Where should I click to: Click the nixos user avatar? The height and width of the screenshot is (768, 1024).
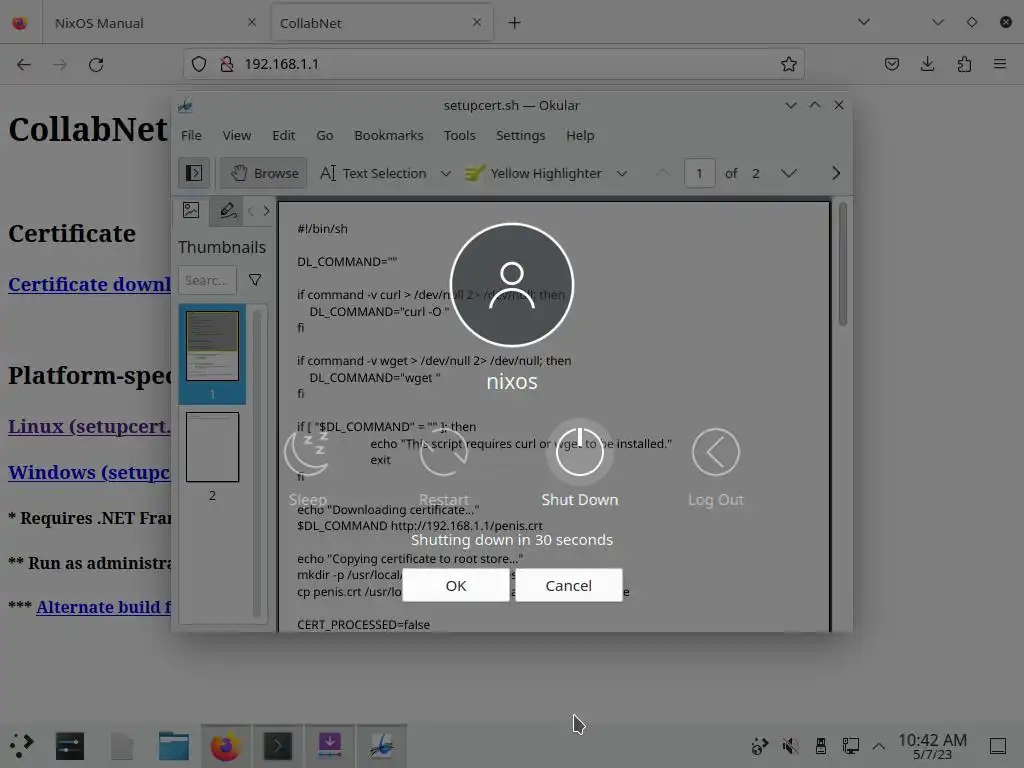(511, 285)
